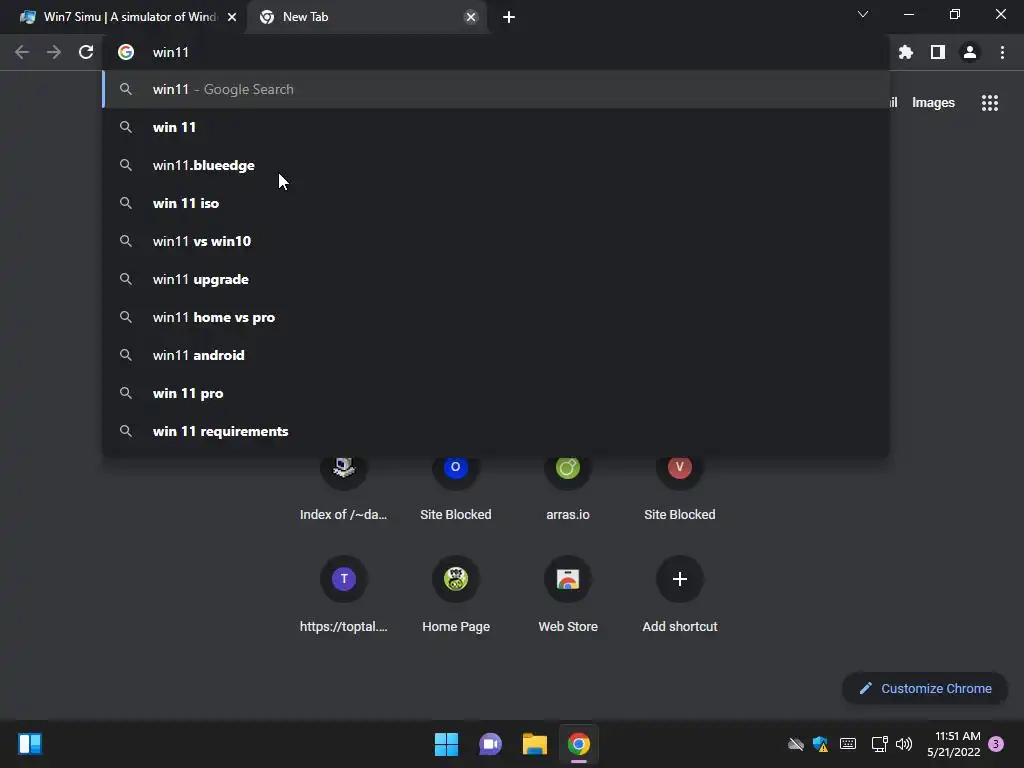Open the Google Images link
1024x768 pixels.
933,103
